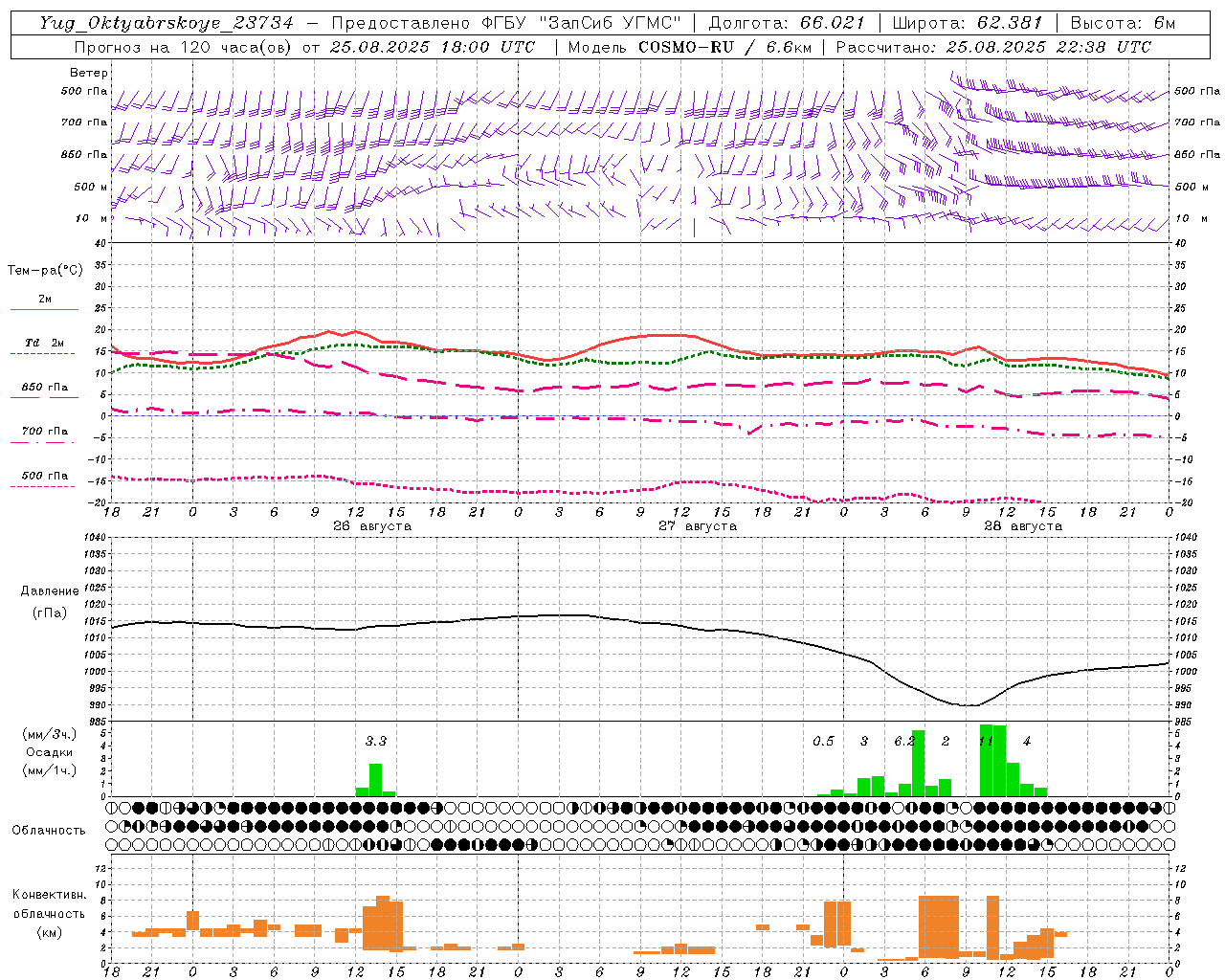Click the 4 precipitation total value
1225x980 pixels.
(x=1027, y=741)
